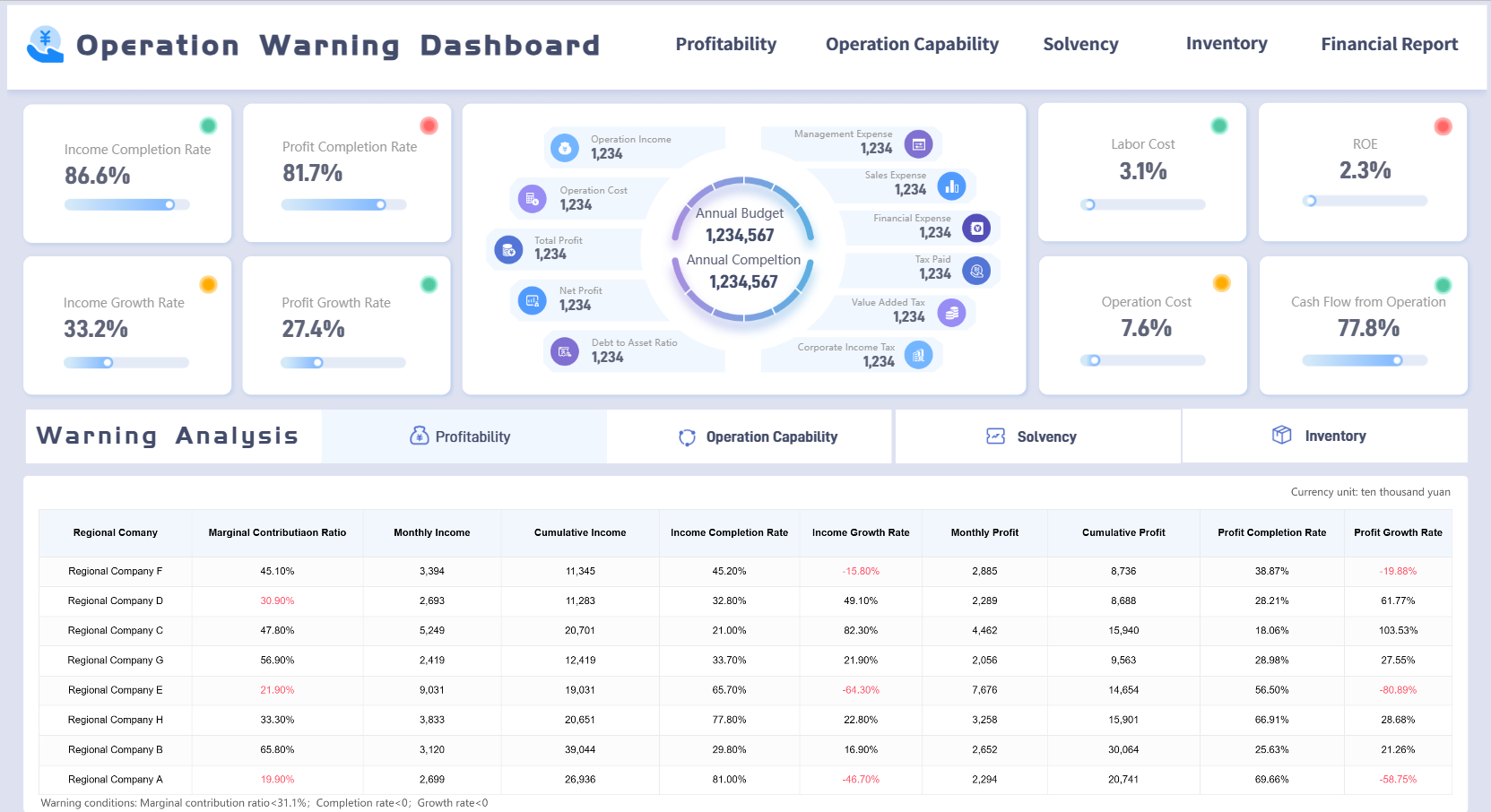
Task: Click the Debt to Asset Ratio icon
Action: tap(566, 351)
